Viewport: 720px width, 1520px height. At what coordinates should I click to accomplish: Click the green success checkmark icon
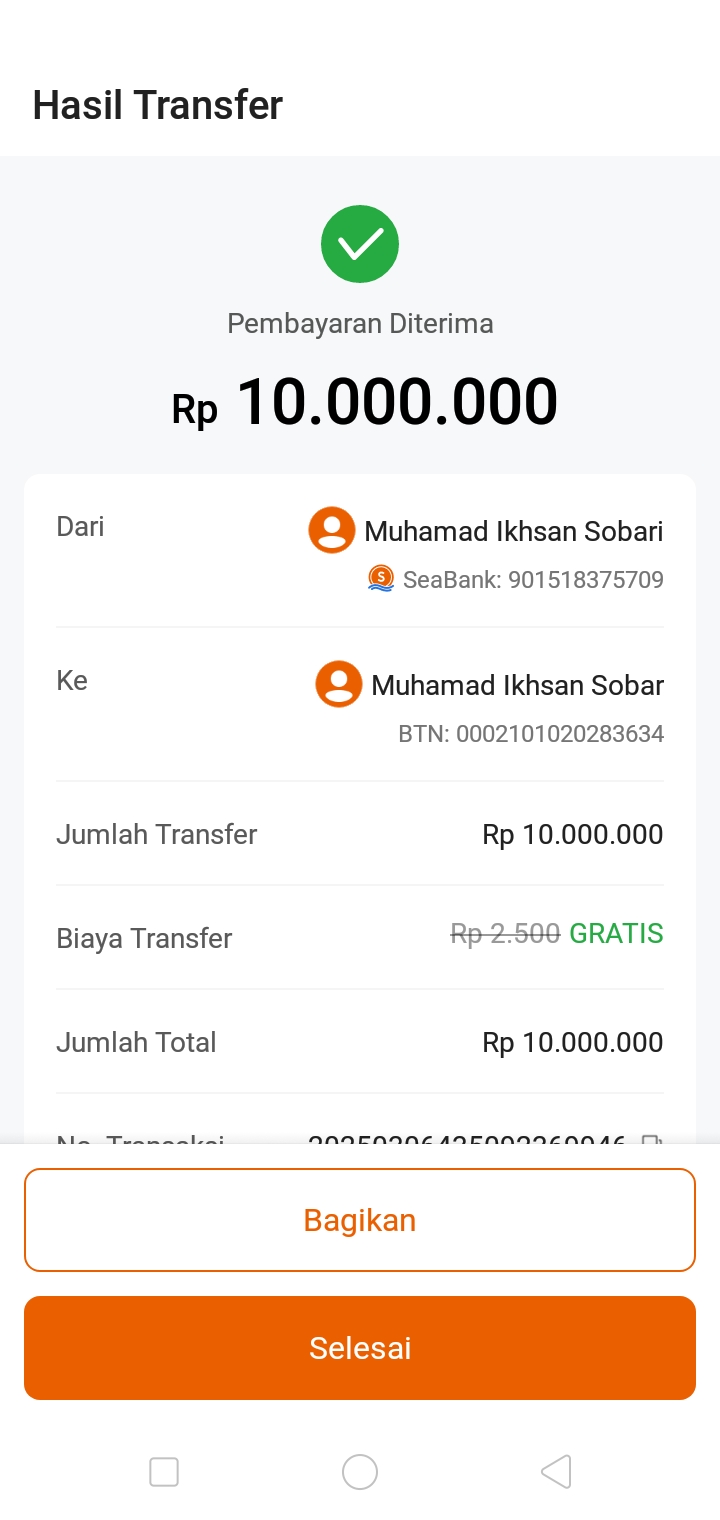(360, 244)
